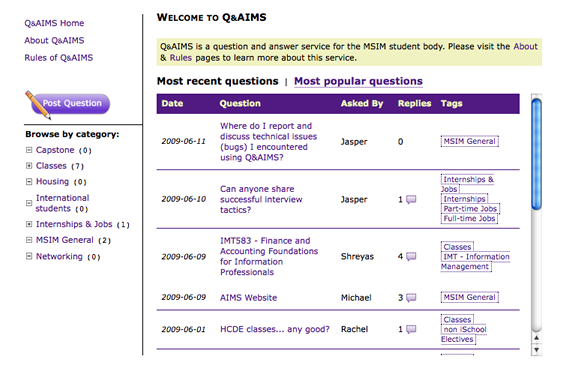Switch to Most popular questions
Image resolution: width=576 pixels, height=366 pixels.
coord(358,81)
